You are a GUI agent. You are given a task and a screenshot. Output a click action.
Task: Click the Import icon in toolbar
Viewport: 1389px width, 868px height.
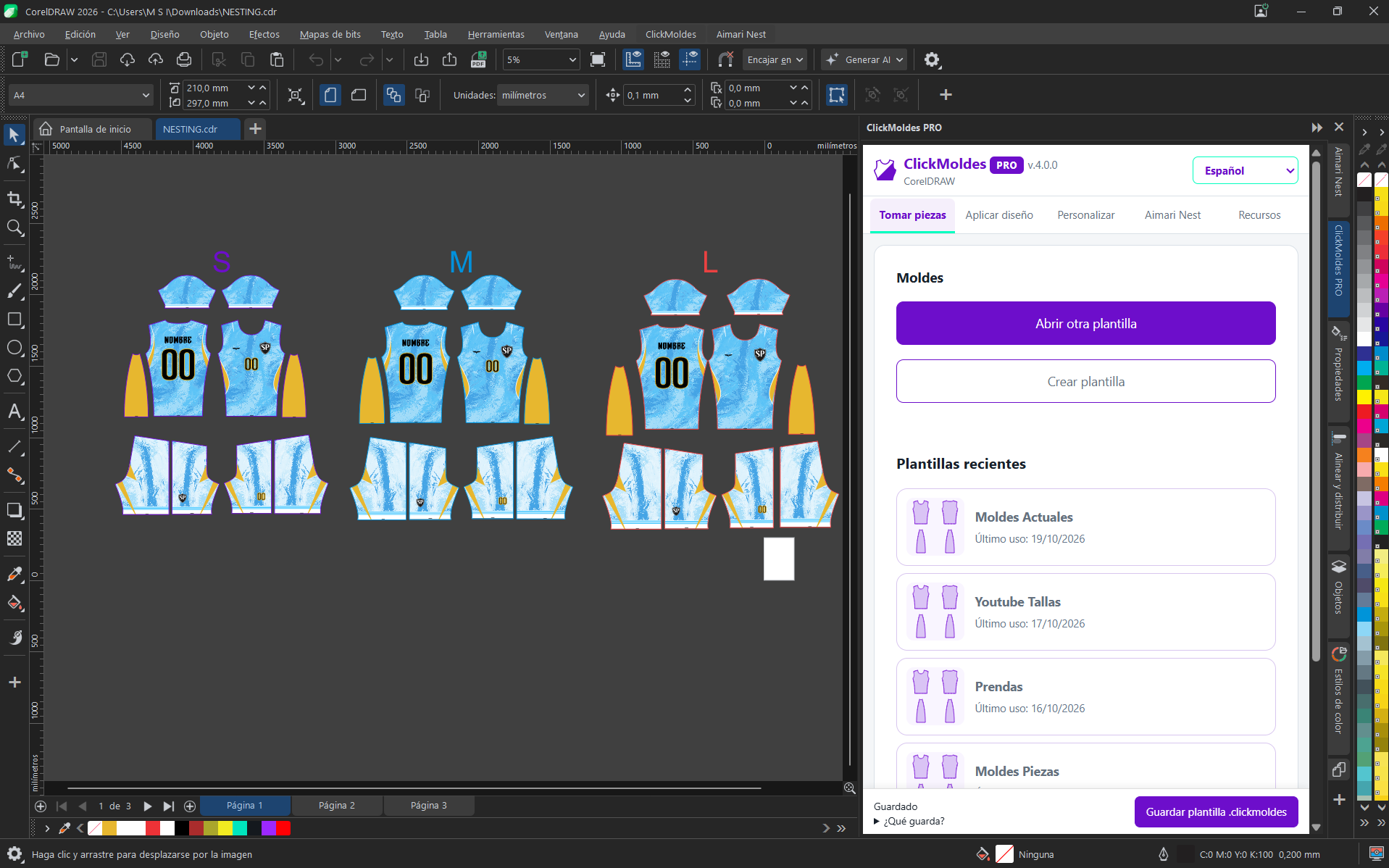point(421,59)
